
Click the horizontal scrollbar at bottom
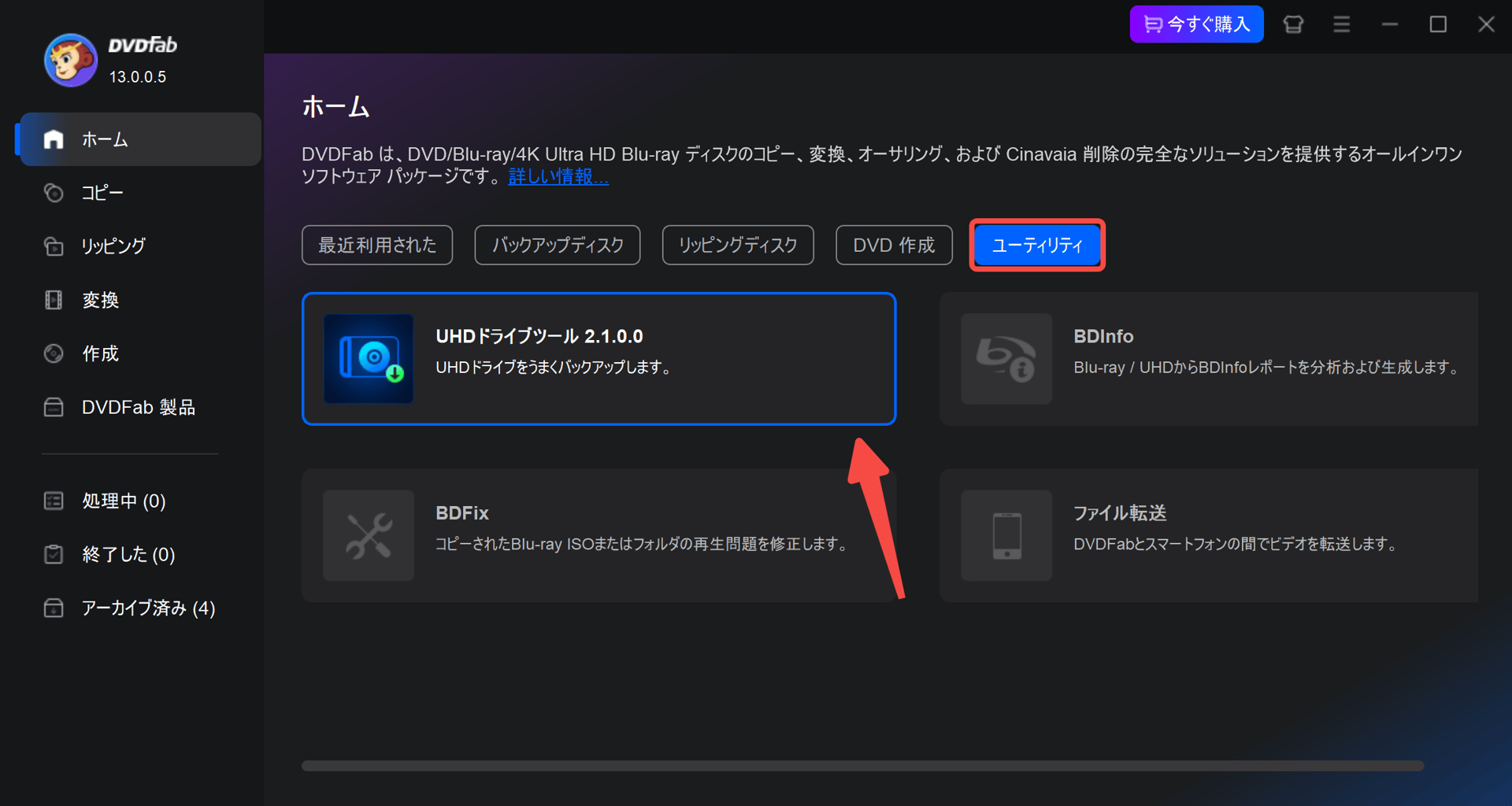(862, 766)
